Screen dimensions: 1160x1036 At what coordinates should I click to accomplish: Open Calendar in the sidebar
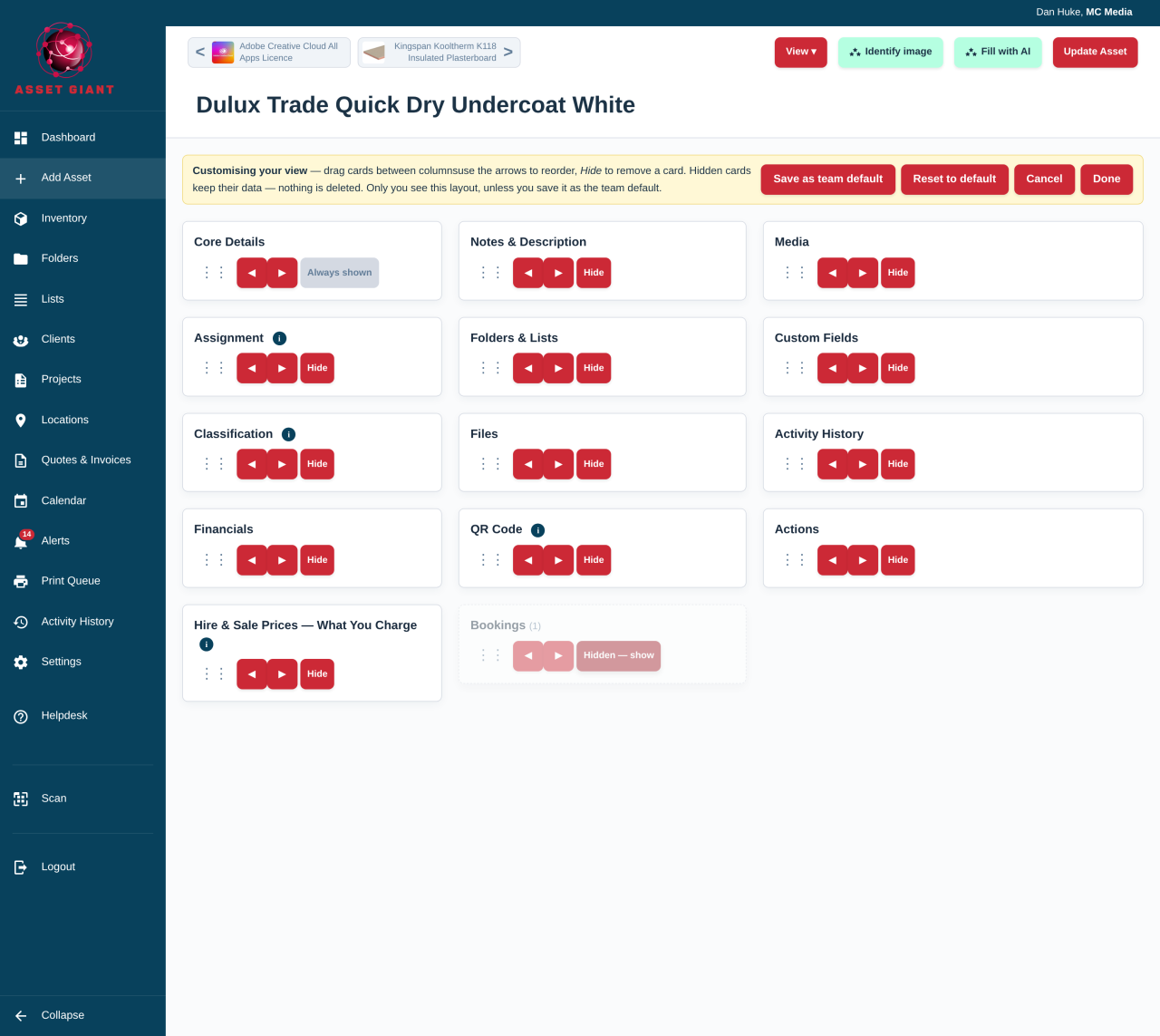click(x=82, y=500)
